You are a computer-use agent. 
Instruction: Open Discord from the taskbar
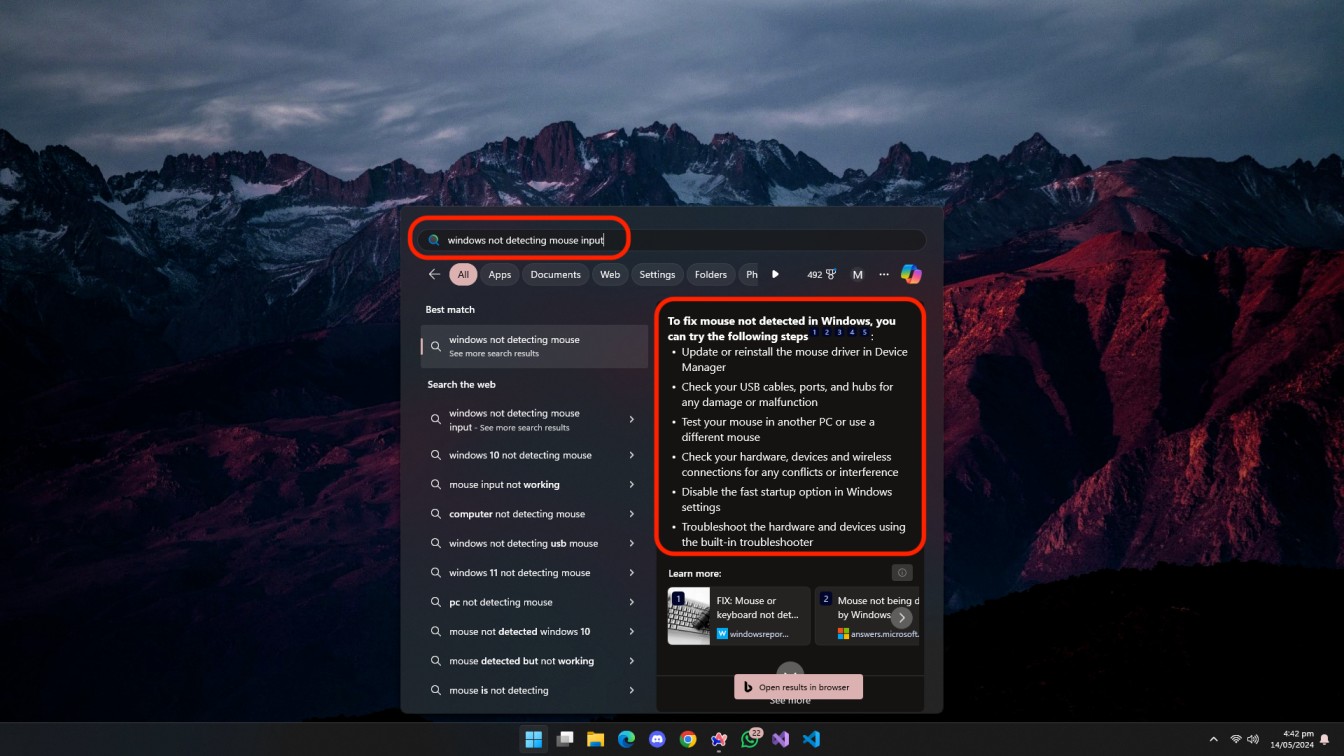click(x=657, y=739)
